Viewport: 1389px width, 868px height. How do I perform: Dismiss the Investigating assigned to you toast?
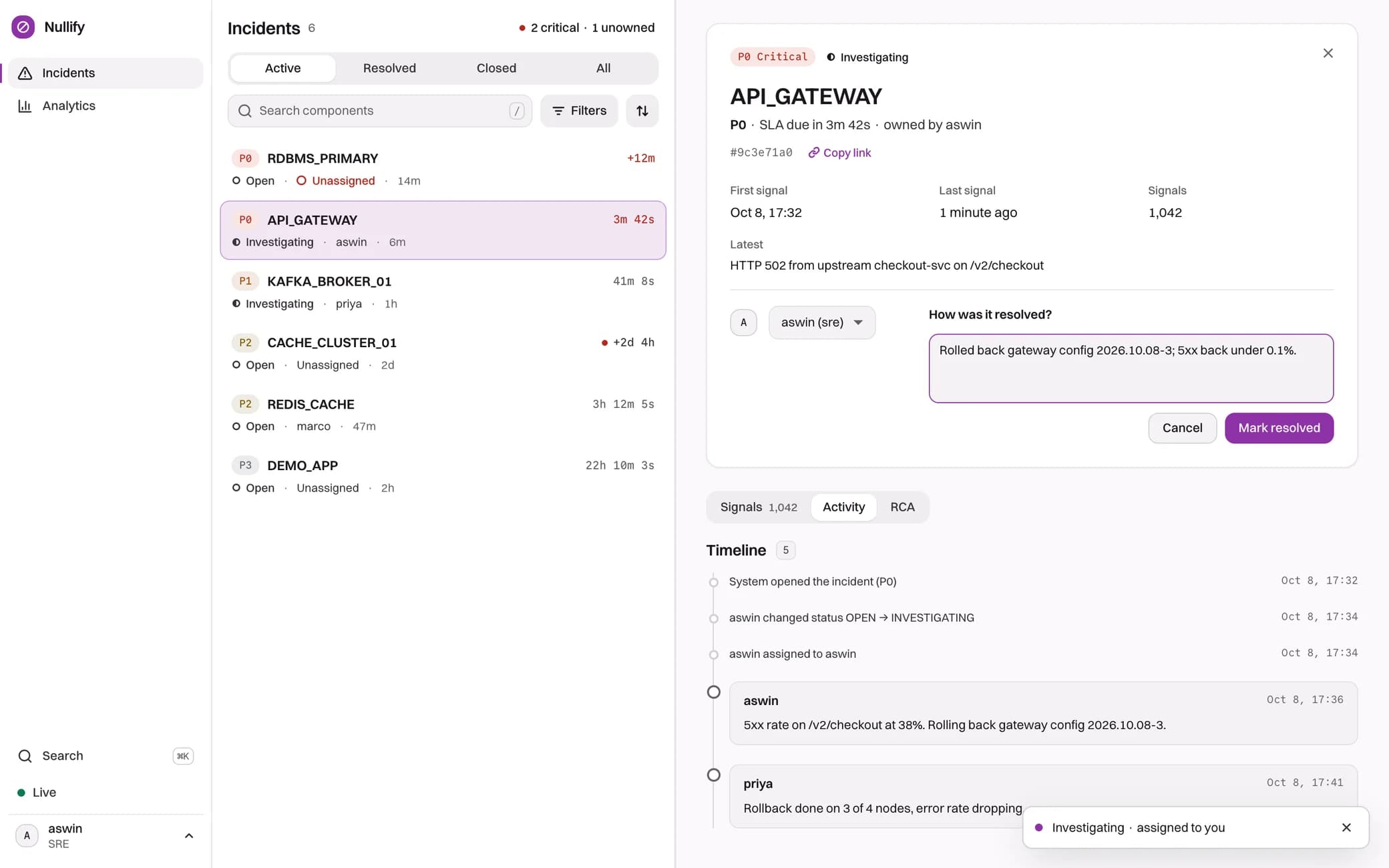(1346, 828)
